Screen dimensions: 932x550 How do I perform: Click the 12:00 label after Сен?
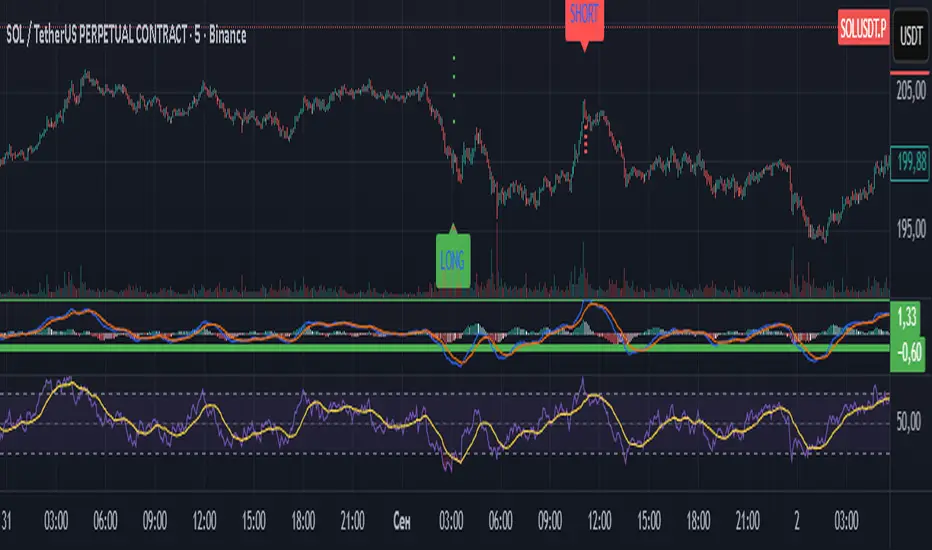pos(599,521)
